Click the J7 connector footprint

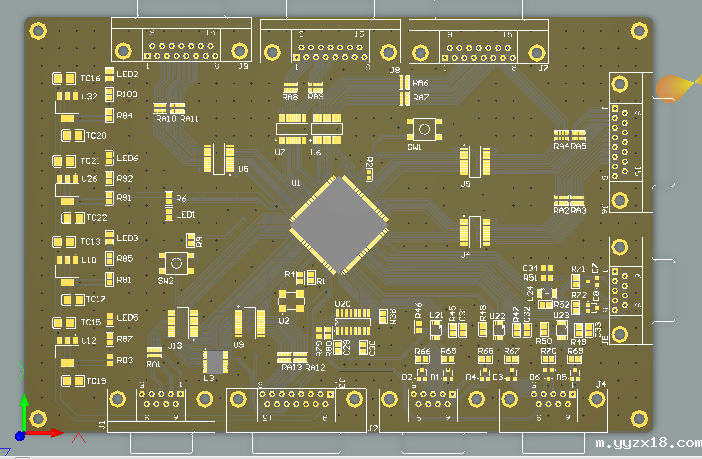[479, 43]
